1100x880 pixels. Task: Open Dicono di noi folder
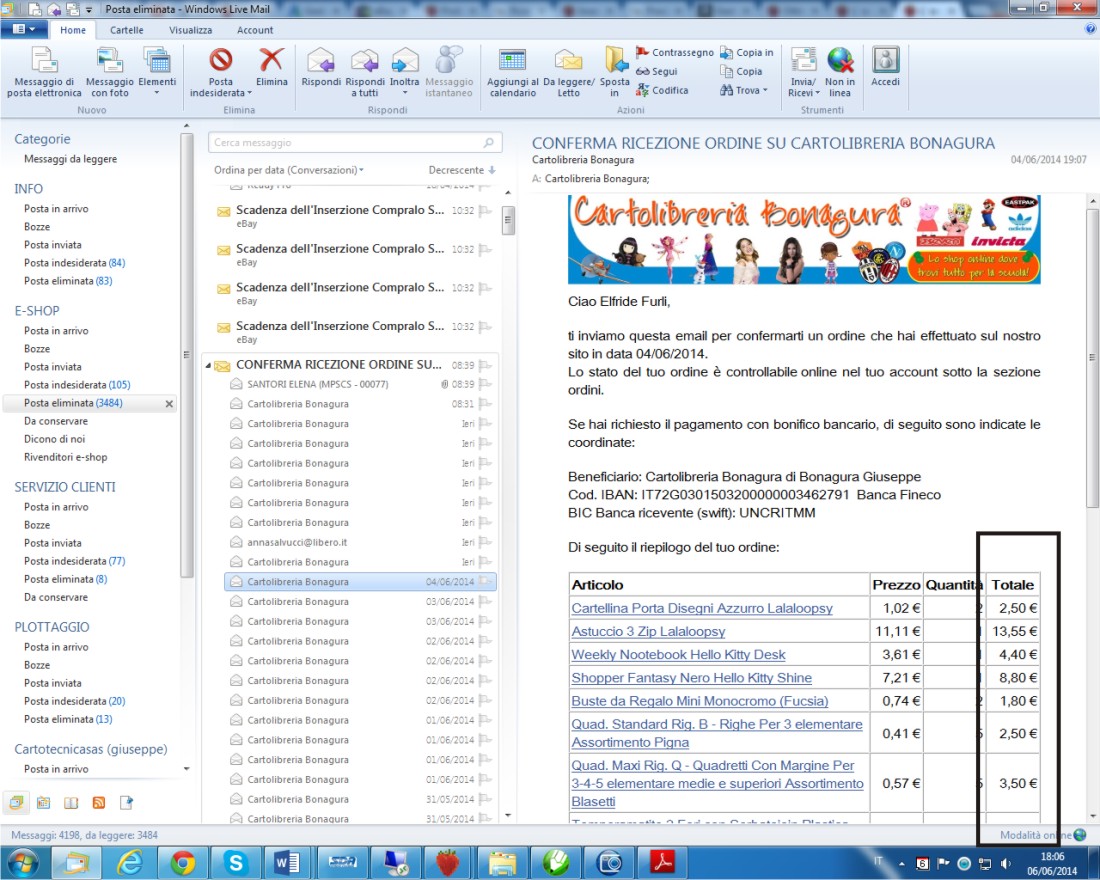(x=55, y=439)
